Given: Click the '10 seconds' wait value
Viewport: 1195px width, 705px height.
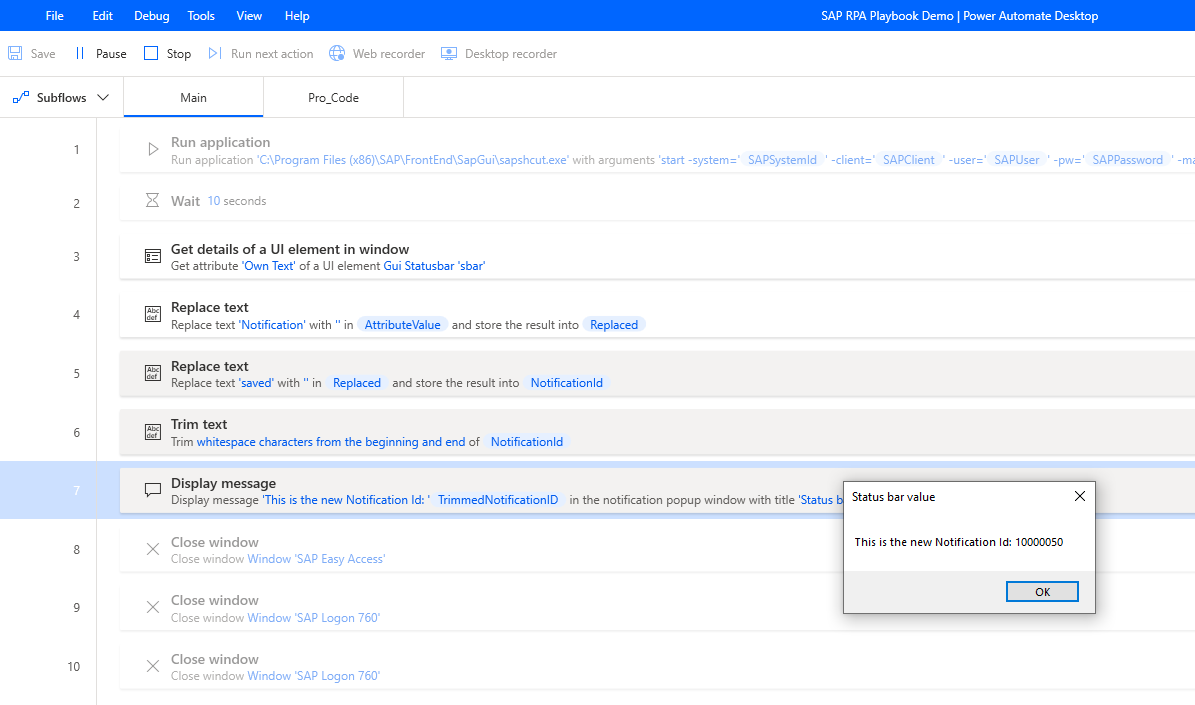Looking at the screenshot, I should tap(237, 200).
